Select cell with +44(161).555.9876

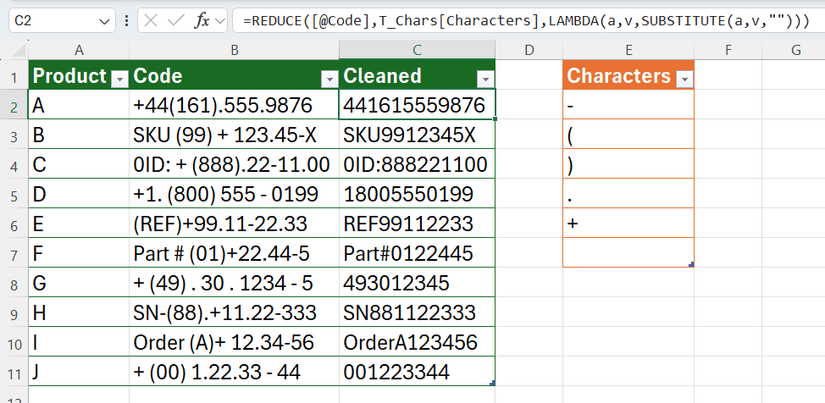point(235,105)
